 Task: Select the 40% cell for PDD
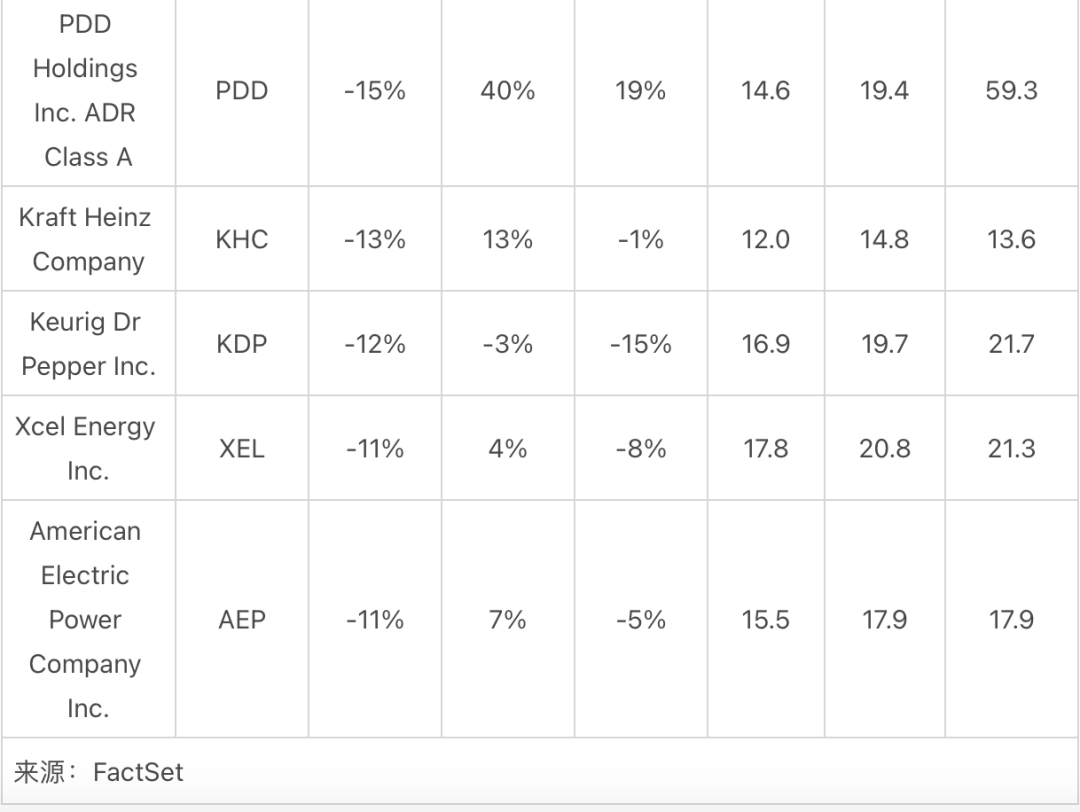tap(508, 91)
